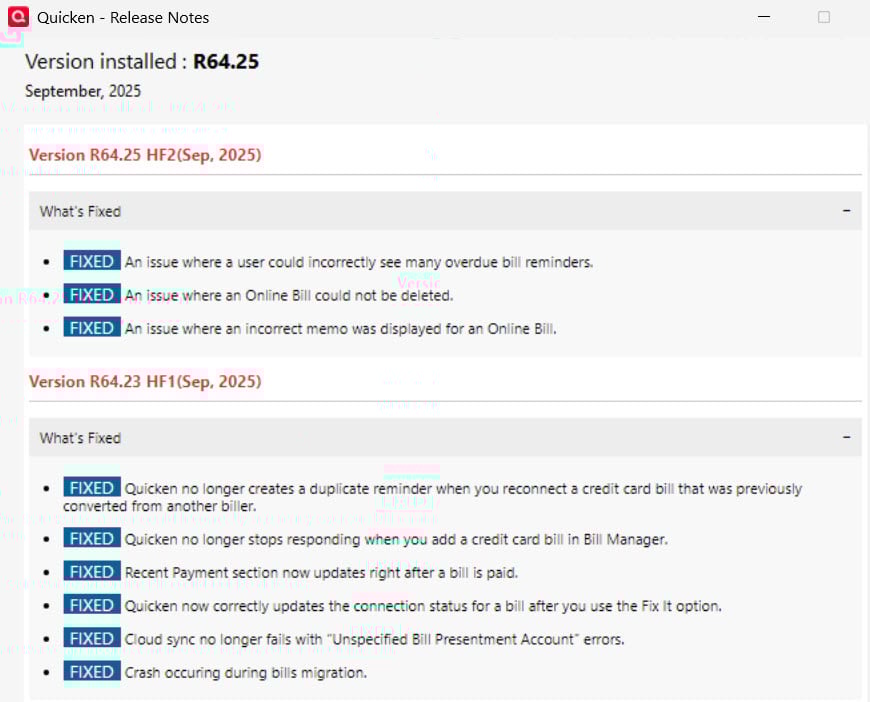Minimize the Release Notes window

[x=764, y=17]
